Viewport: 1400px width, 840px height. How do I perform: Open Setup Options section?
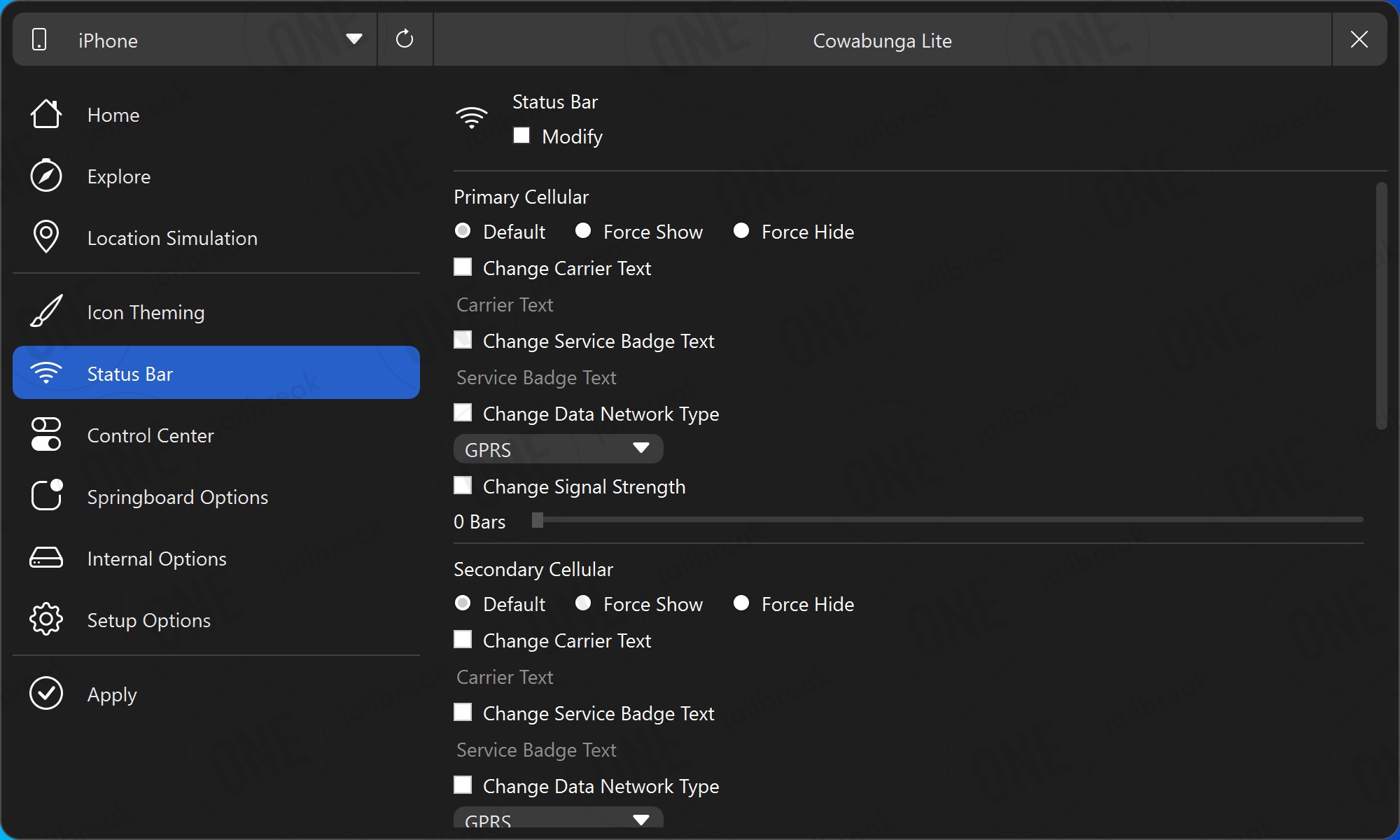(216, 619)
